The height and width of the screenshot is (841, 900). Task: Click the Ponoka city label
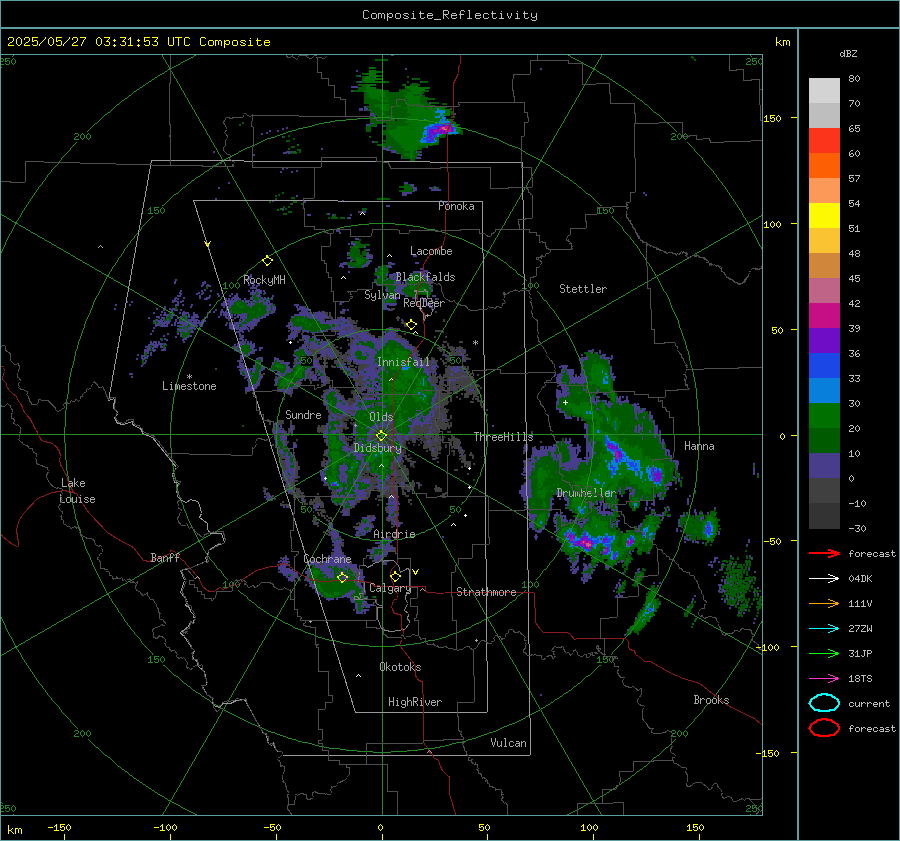pos(456,206)
